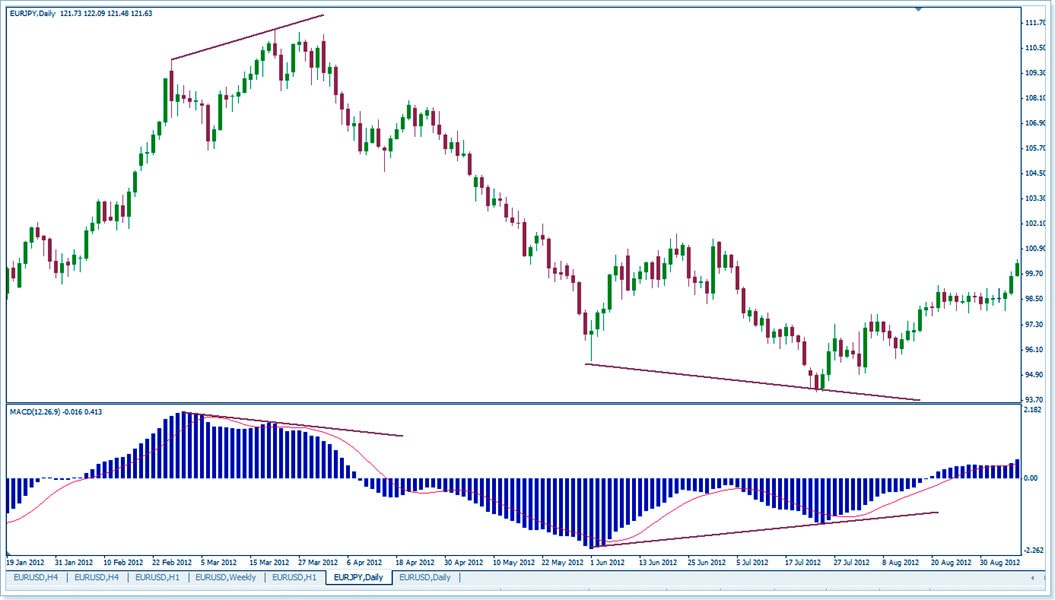Open the second EURUSD,H4 chart tab
Viewport: 1055px width, 600px height.
(x=99, y=578)
